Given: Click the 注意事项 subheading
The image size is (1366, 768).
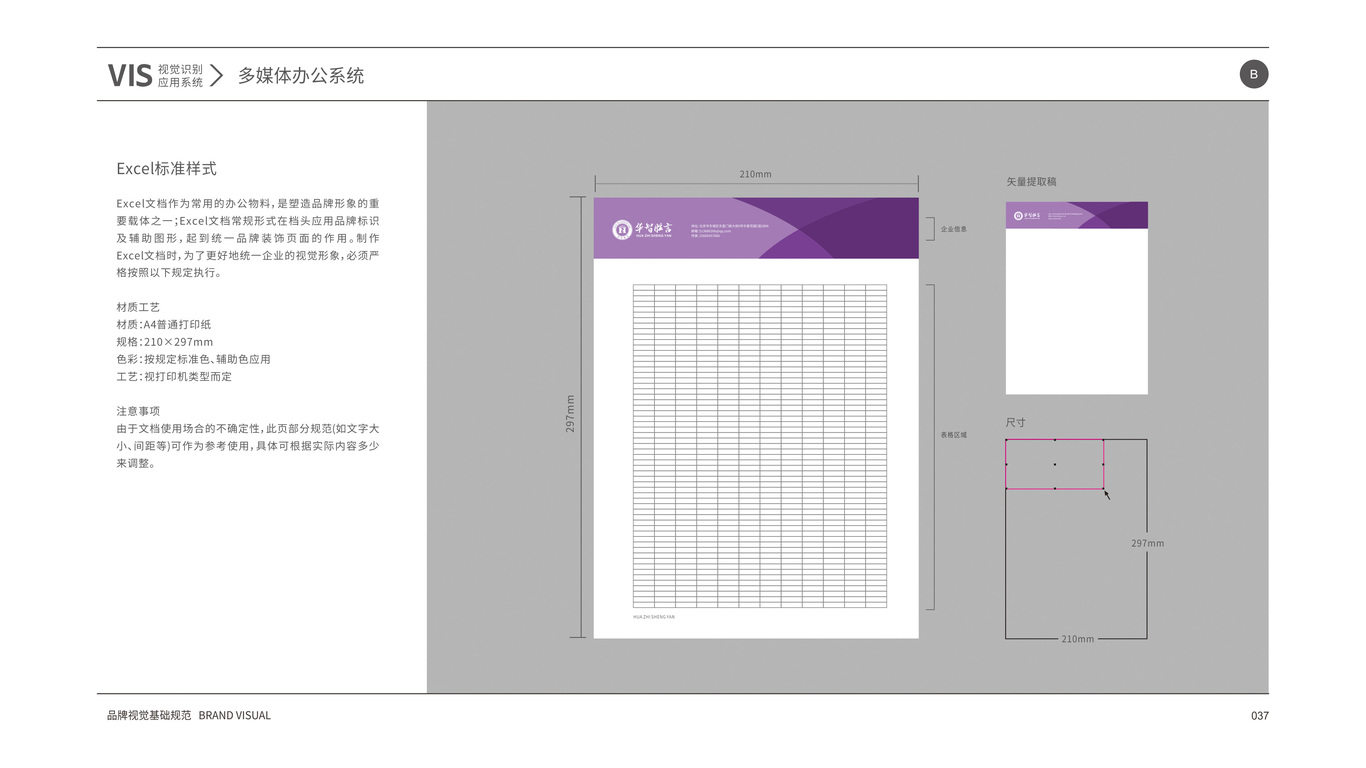Looking at the screenshot, I should (x=138, y=411).
